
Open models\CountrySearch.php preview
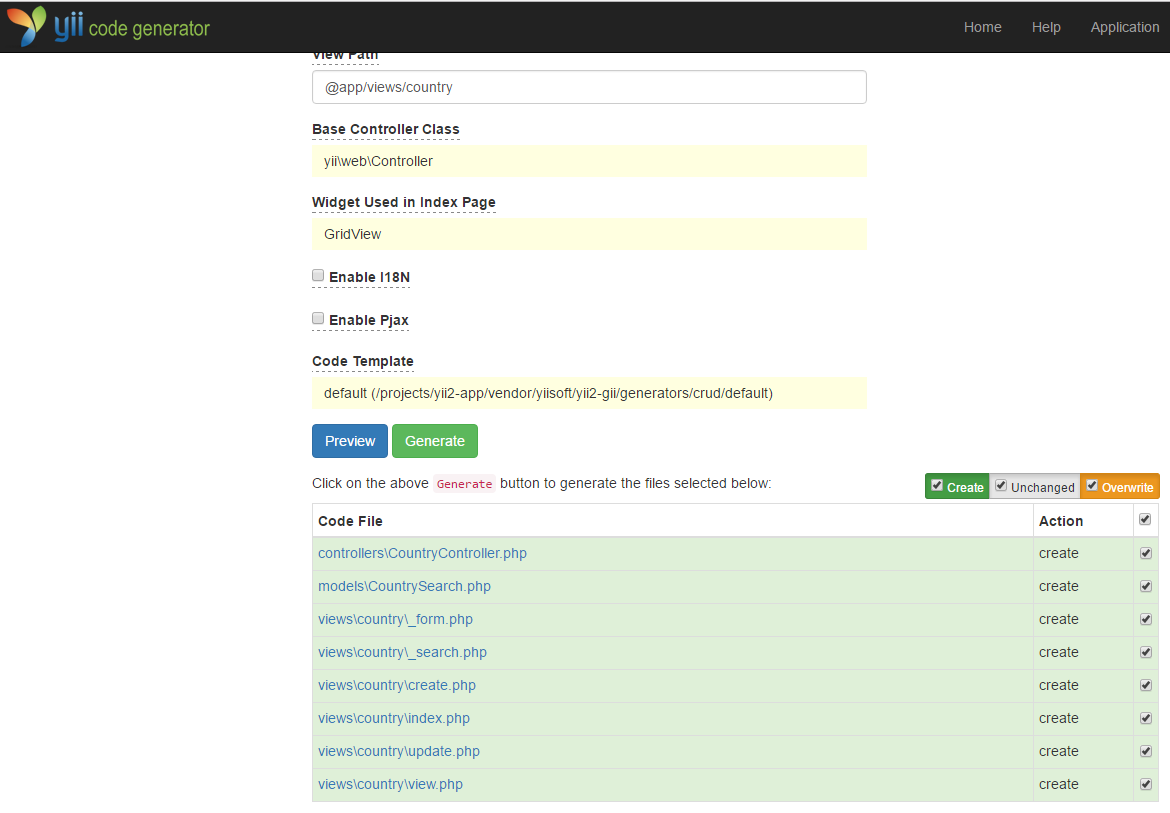coord(404,585)
